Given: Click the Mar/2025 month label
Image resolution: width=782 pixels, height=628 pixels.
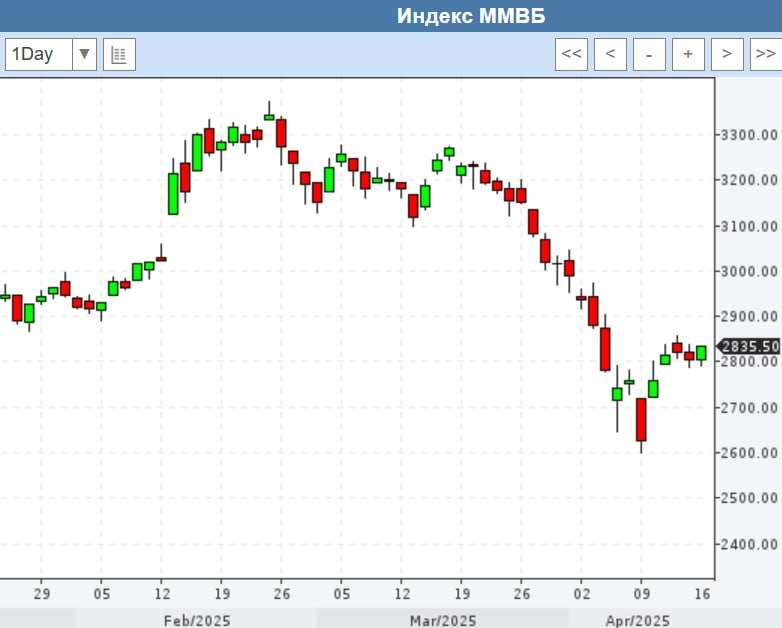Looking at the screenshot, I should click(x=443, y=621).
